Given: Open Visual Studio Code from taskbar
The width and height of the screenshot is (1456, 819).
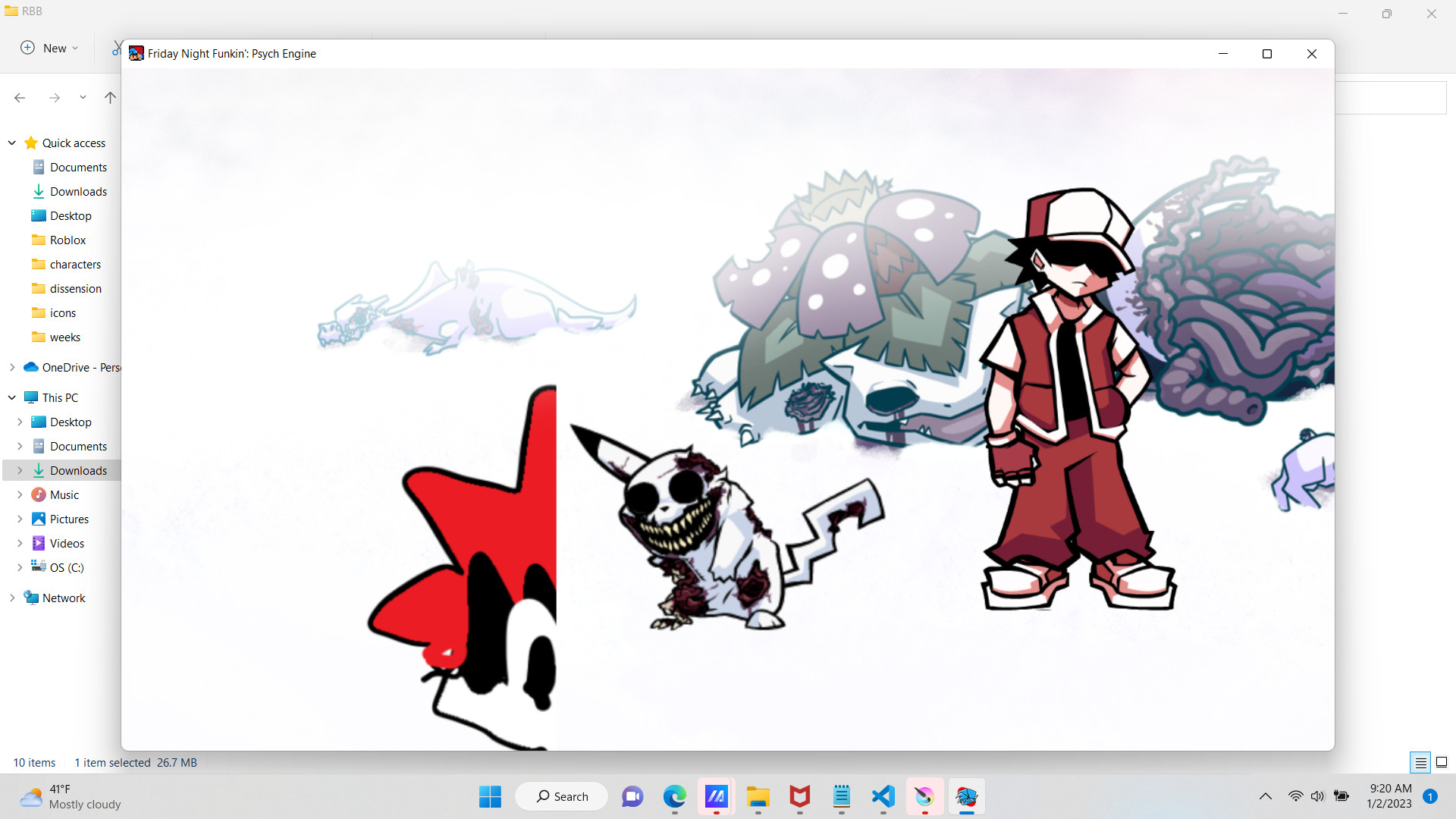Looking at the screenshot, I should click(x=883, y=796).
